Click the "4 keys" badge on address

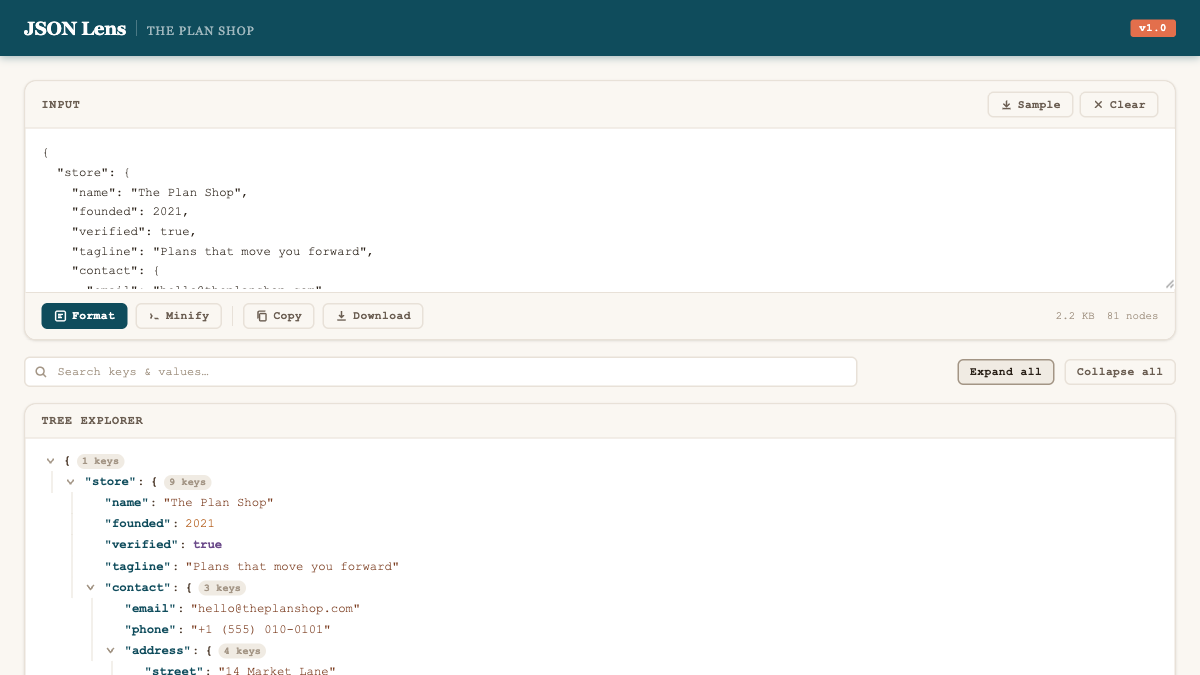click(x=242, y=651)
